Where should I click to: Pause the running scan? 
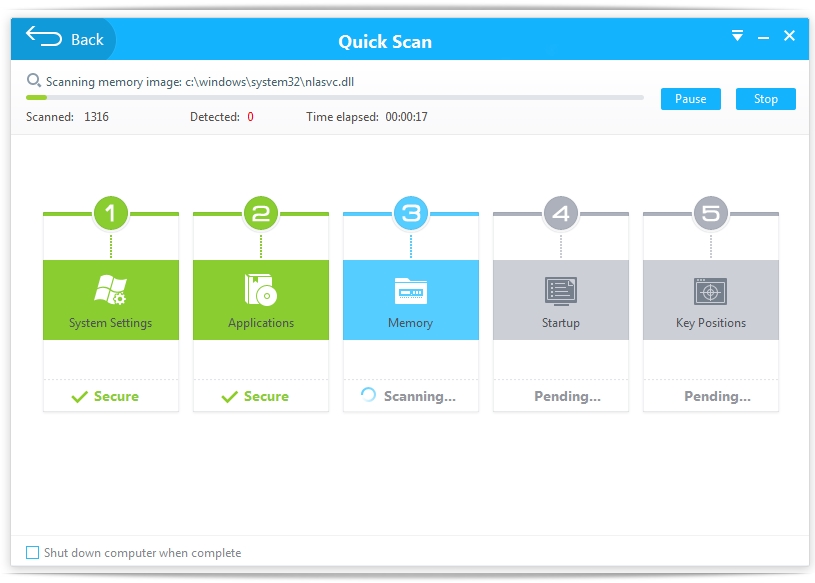point(690,99)
